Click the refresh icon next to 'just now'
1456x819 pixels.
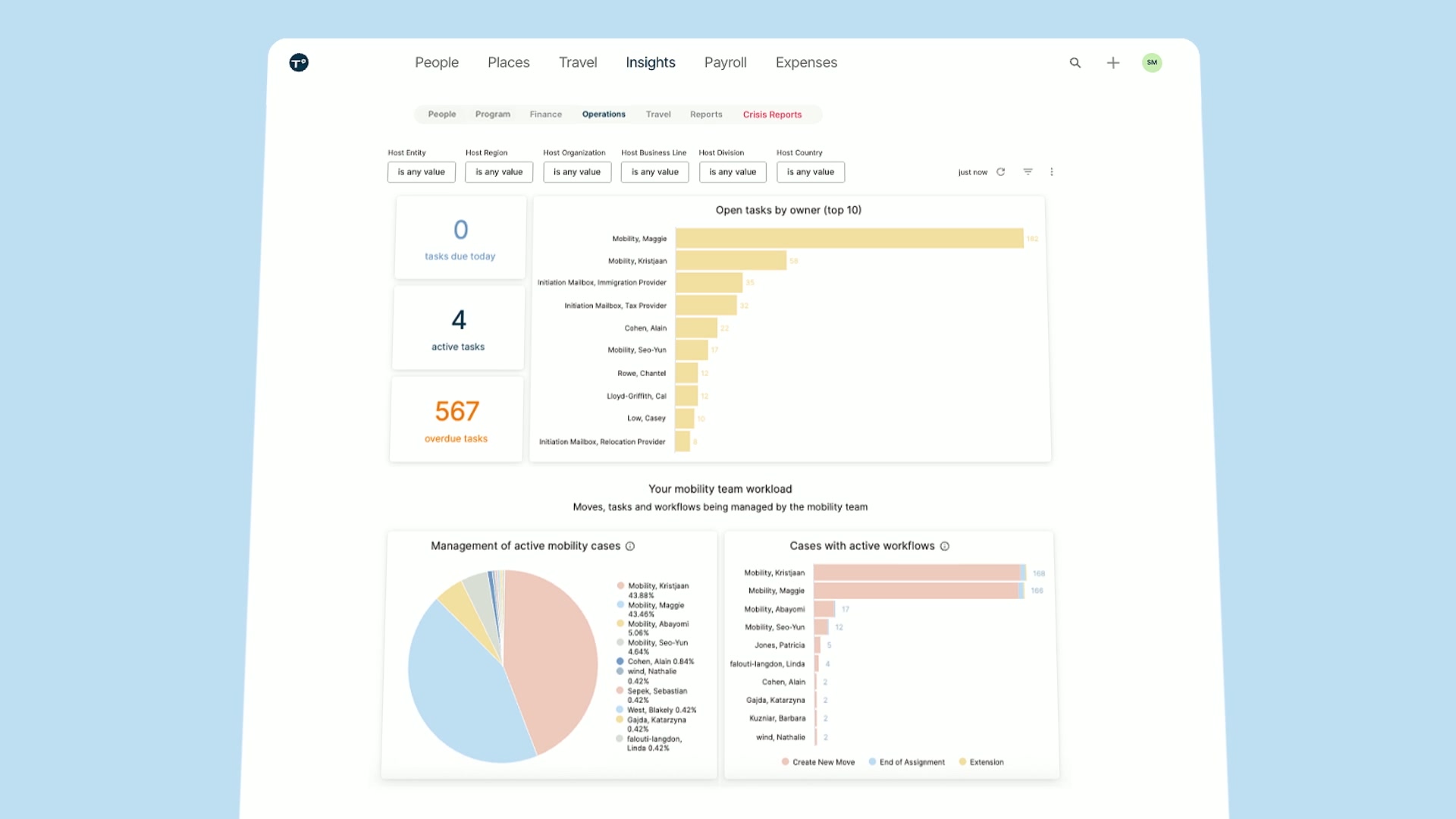pos(1000,172)
